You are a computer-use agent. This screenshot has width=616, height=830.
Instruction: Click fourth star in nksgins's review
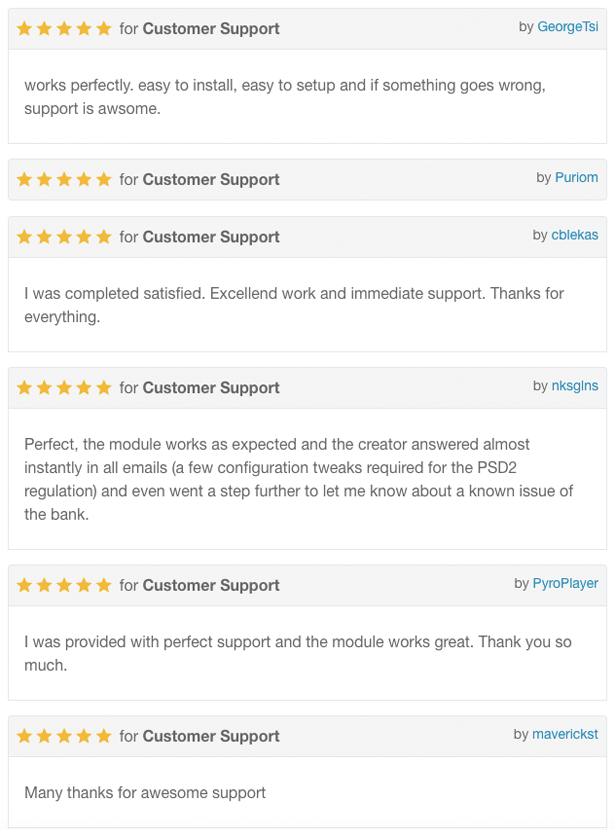(84, 388)
